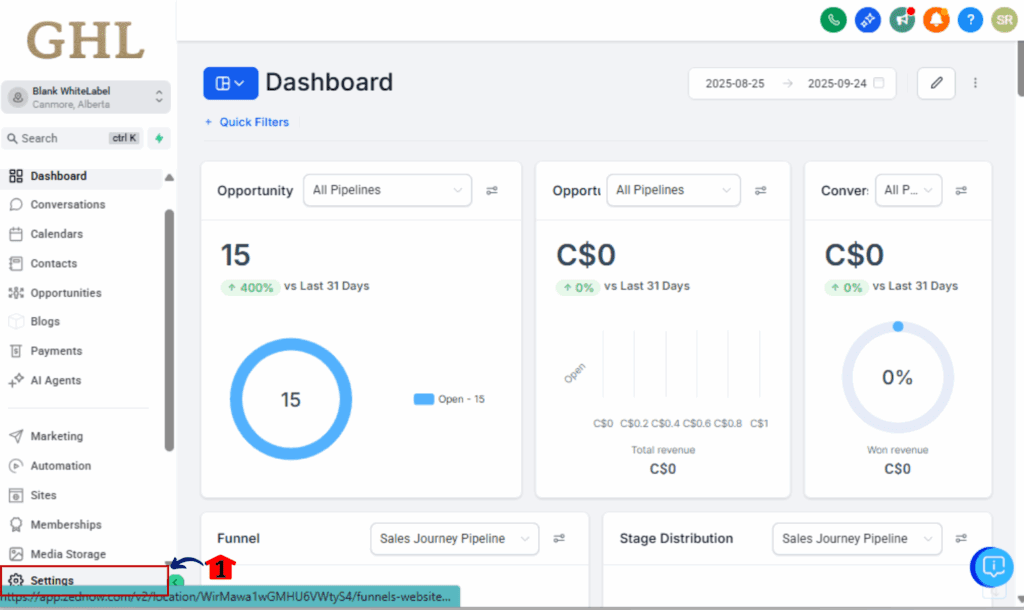
Task: Toggle the Open - 15 legend swatch
Action: [x=424, y=399]
